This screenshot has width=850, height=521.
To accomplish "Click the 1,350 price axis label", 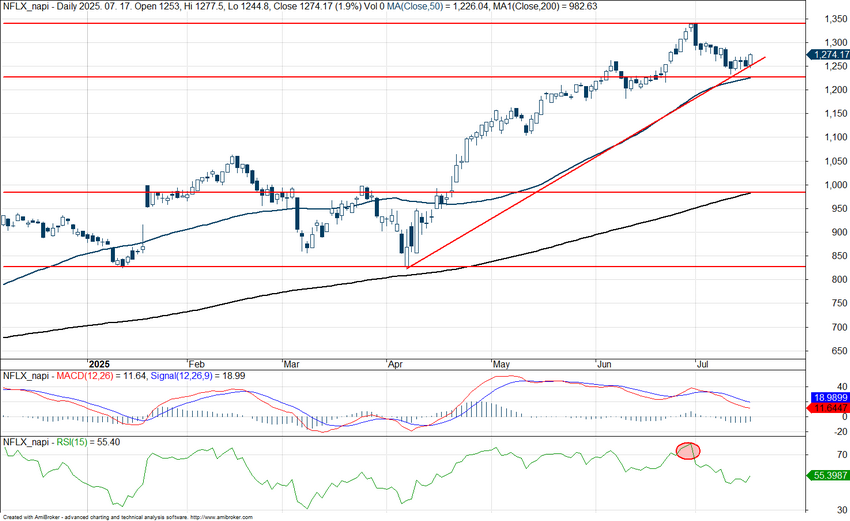I will click(835, 19).
